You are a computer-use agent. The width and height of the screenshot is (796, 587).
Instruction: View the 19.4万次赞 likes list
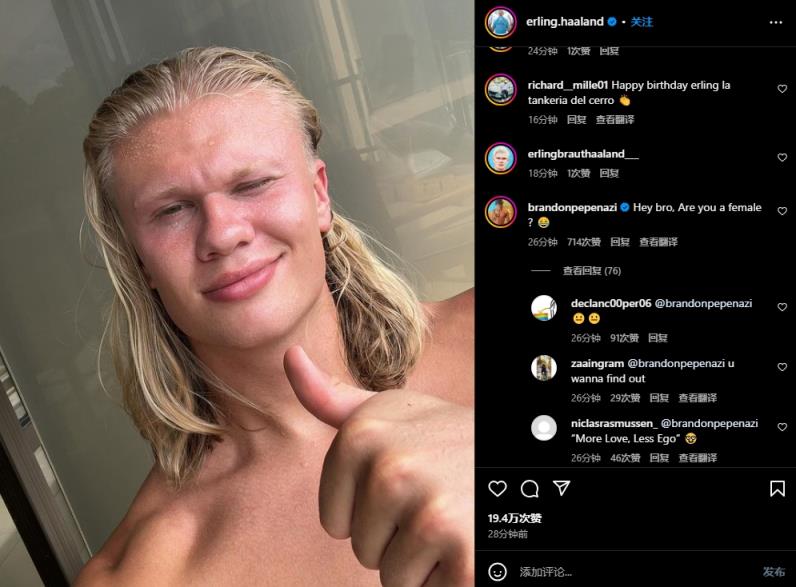(x=514, y=518)
